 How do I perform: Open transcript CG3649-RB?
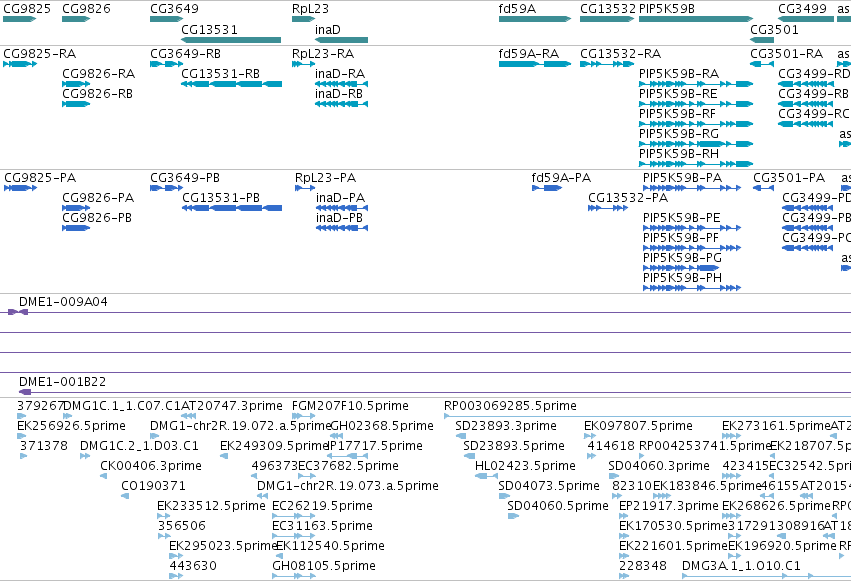click(186, 54)
